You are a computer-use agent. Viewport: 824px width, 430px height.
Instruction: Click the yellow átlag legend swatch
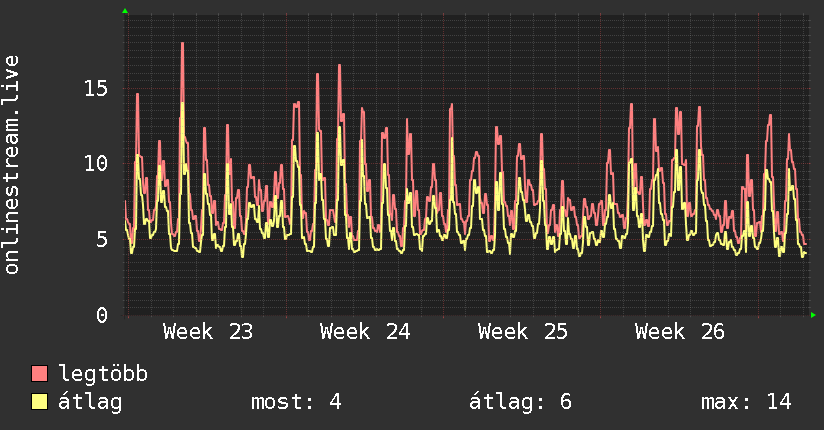click(39, 401)
